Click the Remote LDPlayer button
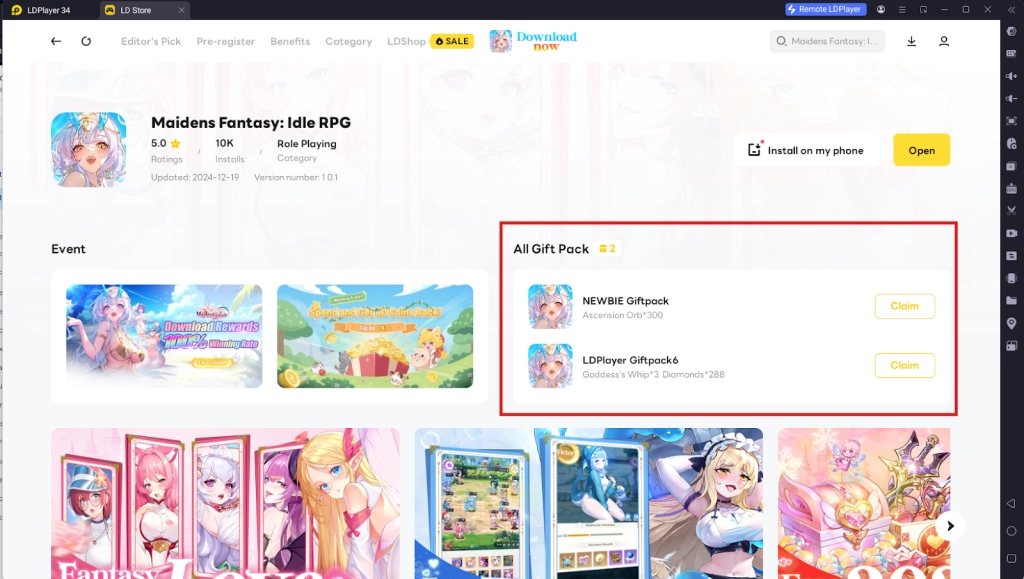The image size is (1024, 579). (825, 9)
